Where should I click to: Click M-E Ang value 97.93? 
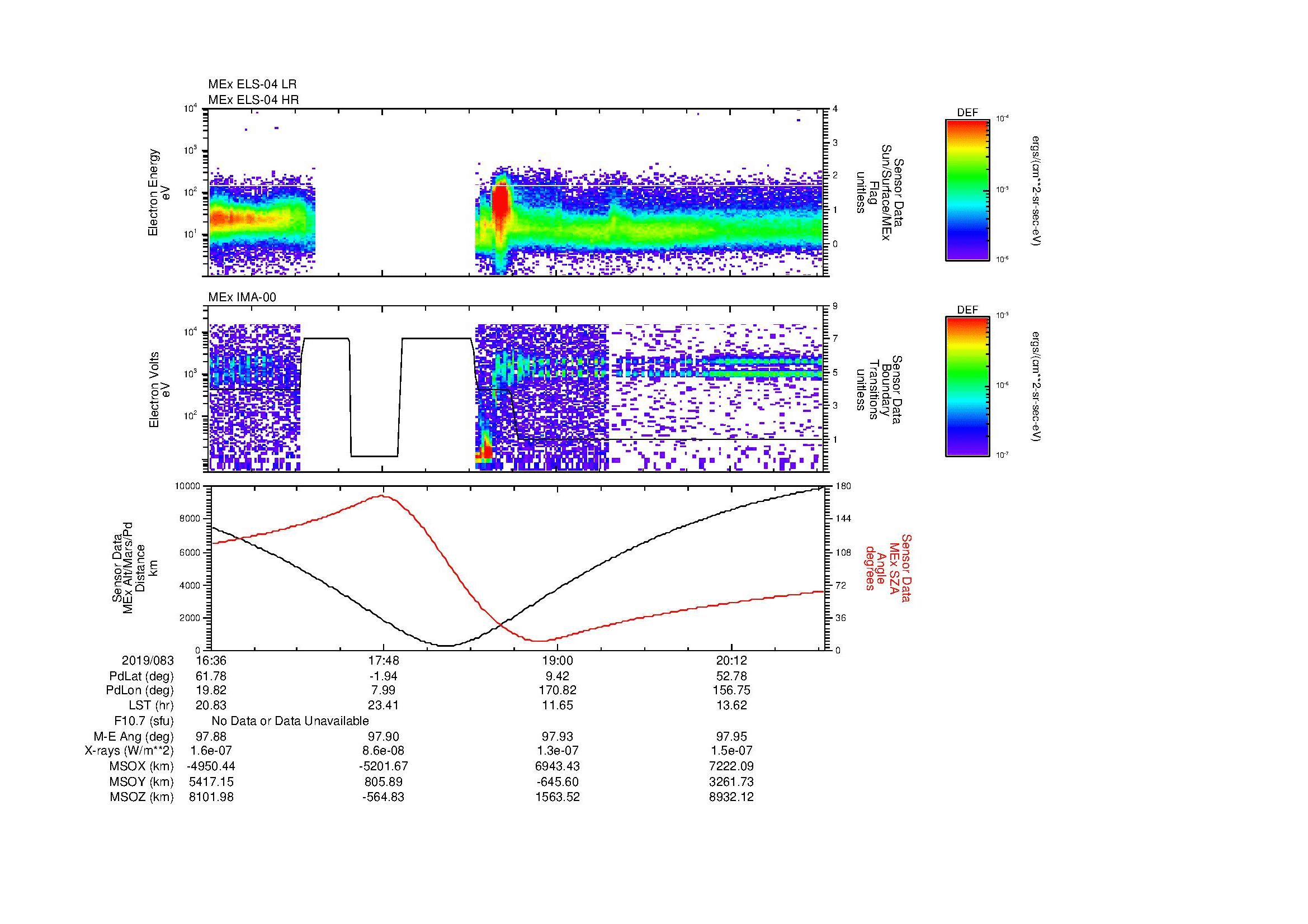coord(557,737)
